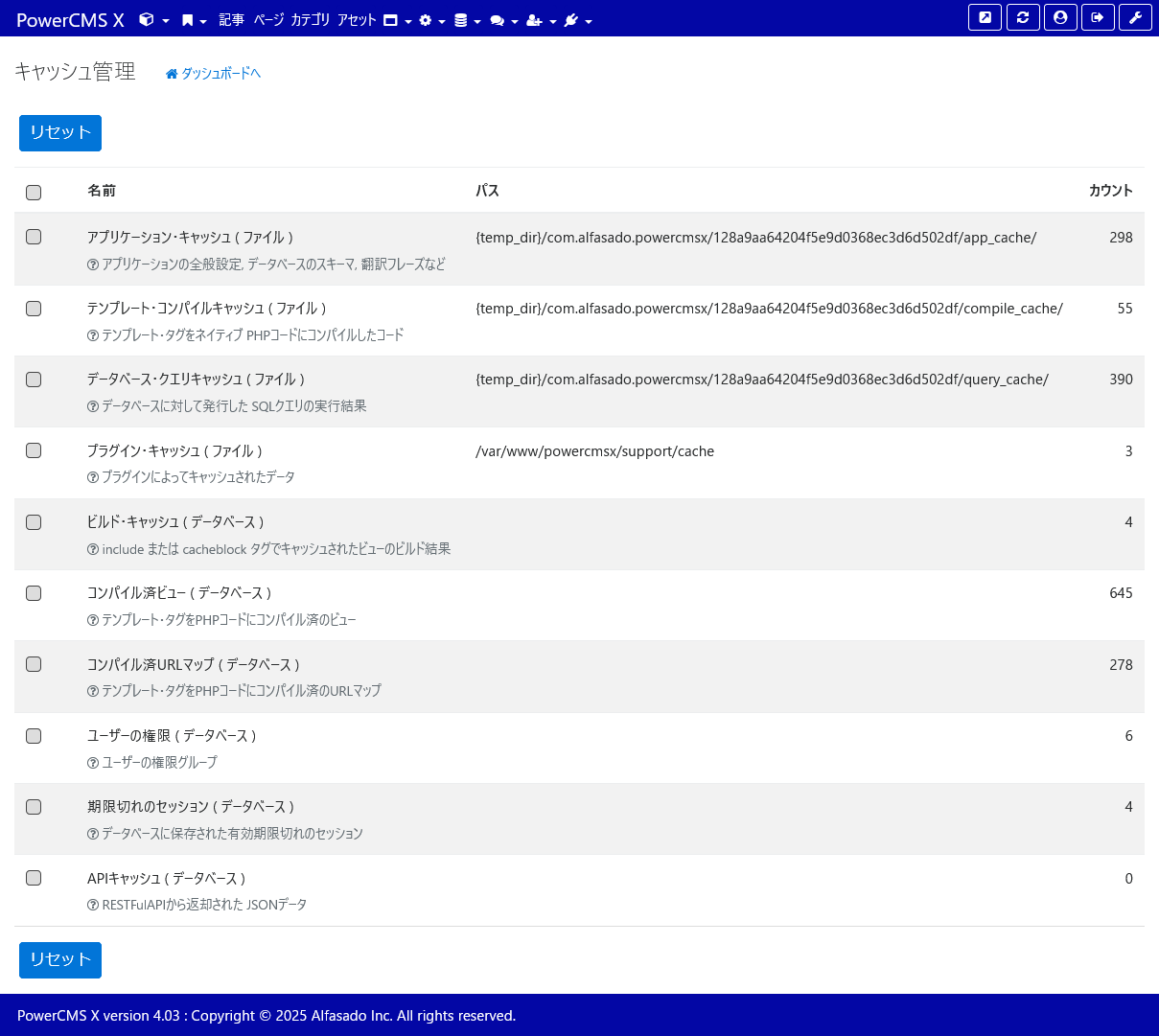Select the APIキャッシュ row checkbox
Viewport: 1159px width, 1036px height.
coord(34,878)
